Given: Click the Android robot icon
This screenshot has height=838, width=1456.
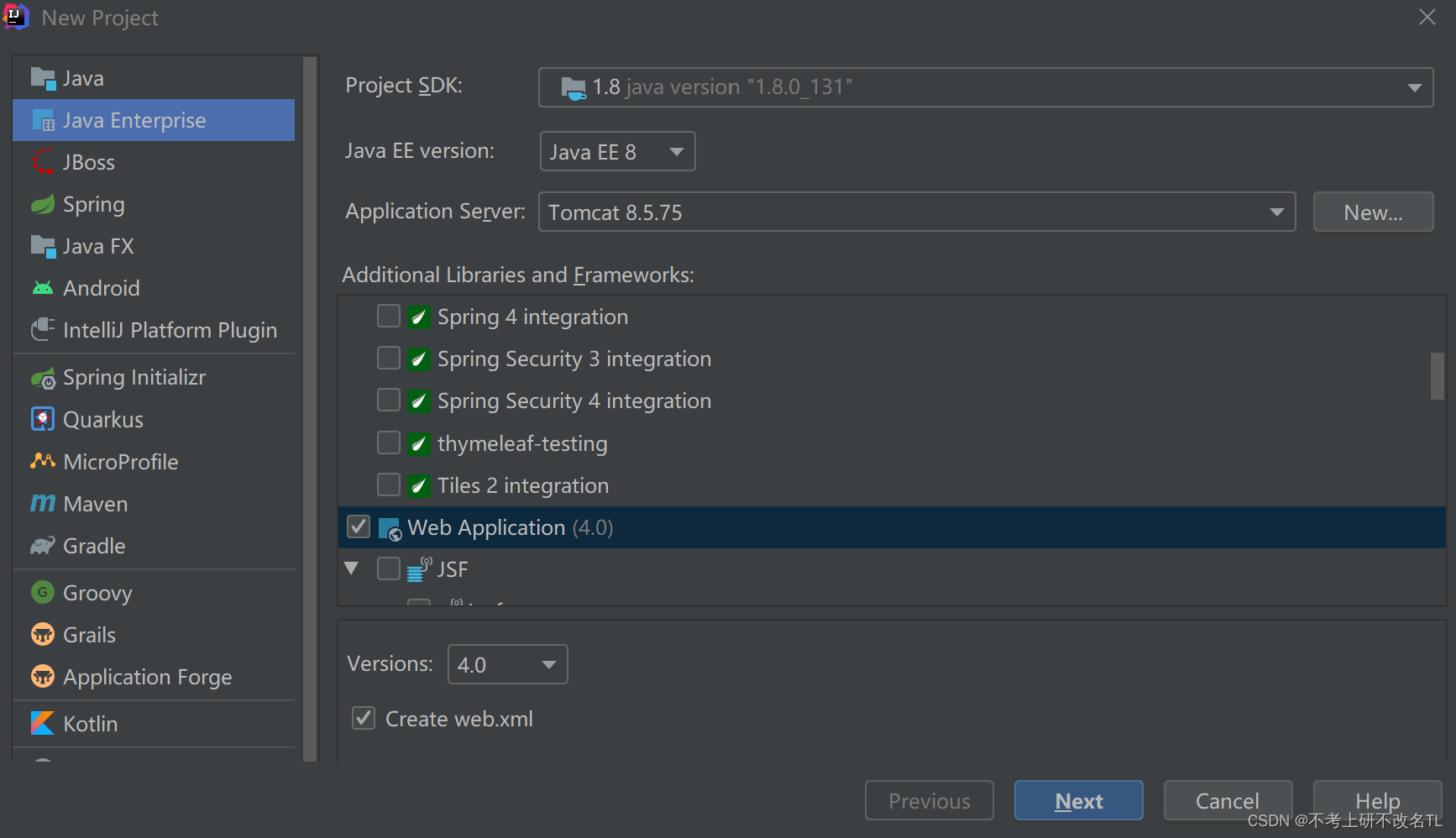Looking at the screenshot, I should 43,288.
